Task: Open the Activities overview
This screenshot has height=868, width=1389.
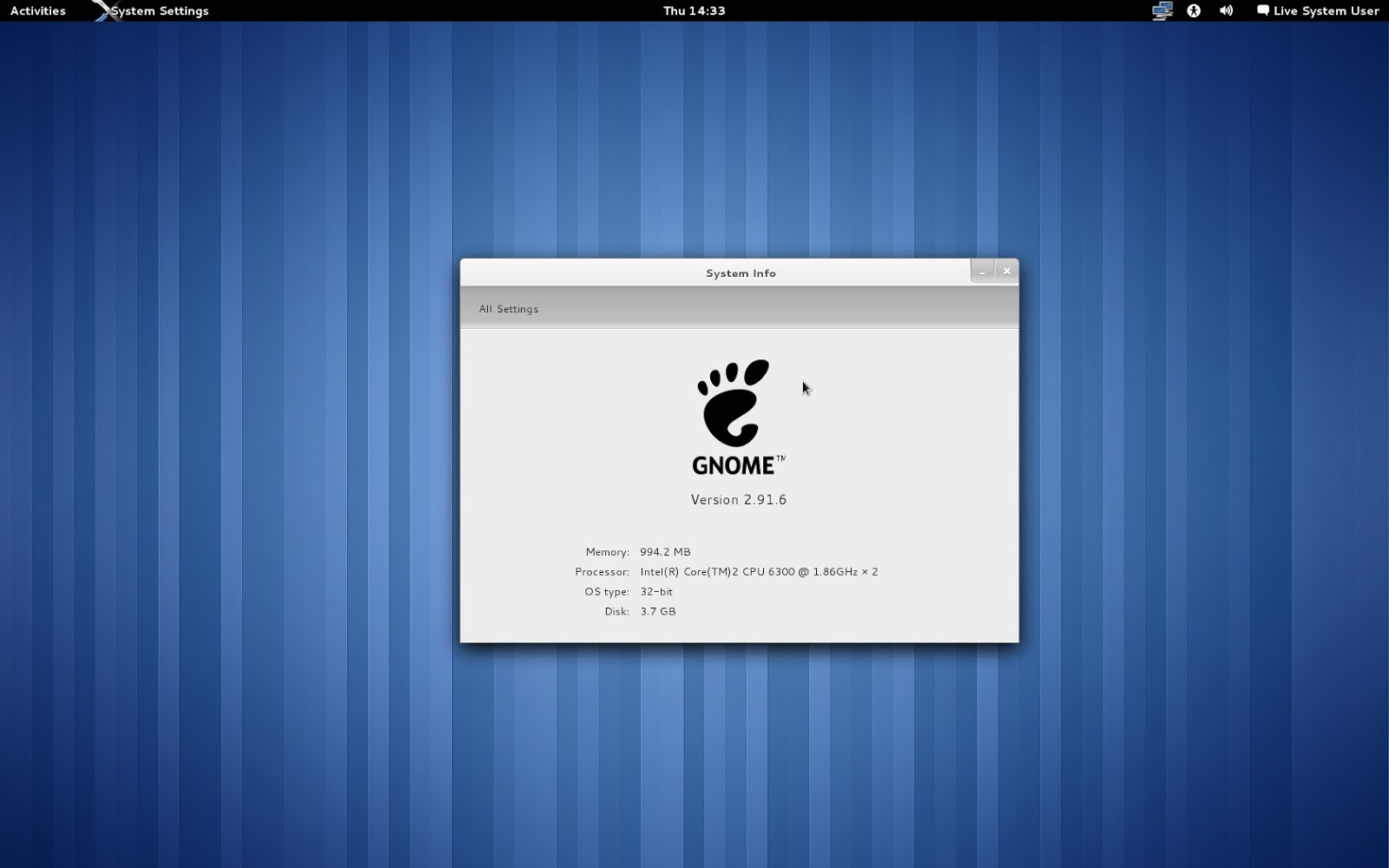Action: click(36, 10)
